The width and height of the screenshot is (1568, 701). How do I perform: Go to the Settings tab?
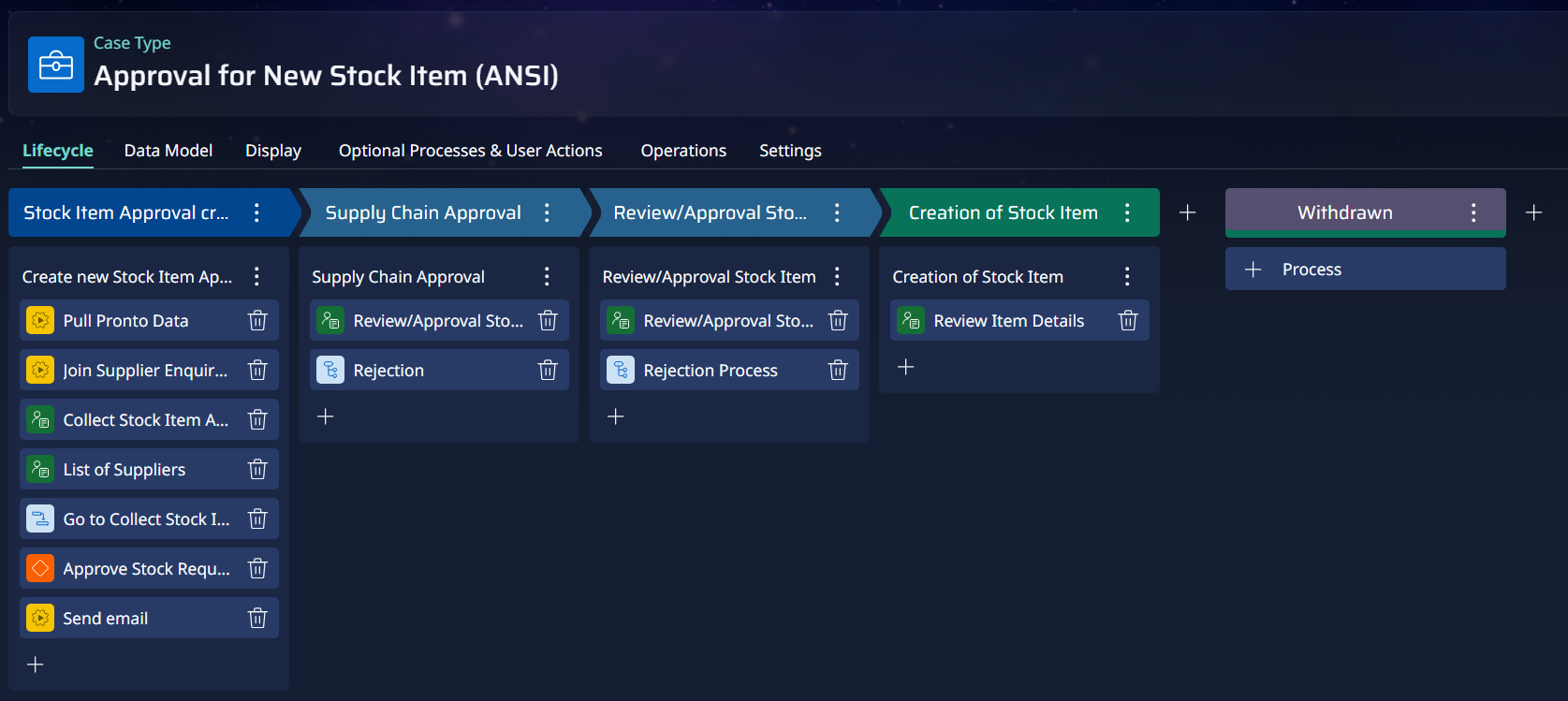[x=790, y=151]
